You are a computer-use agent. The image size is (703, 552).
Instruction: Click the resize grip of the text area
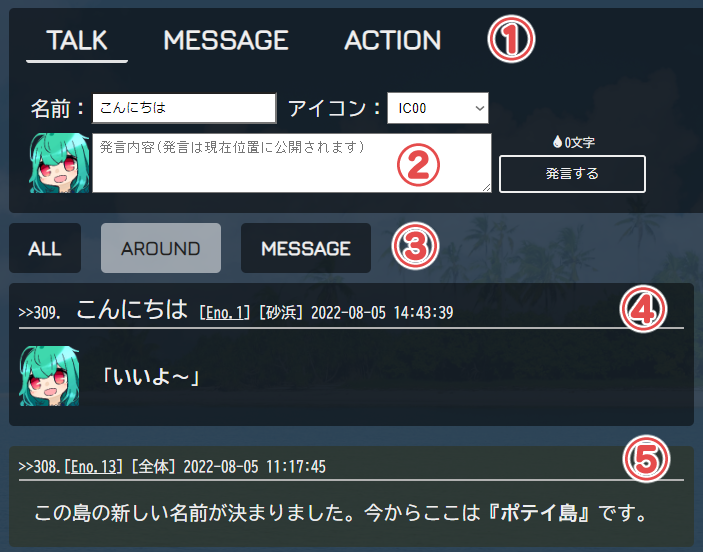pos(487,188)
